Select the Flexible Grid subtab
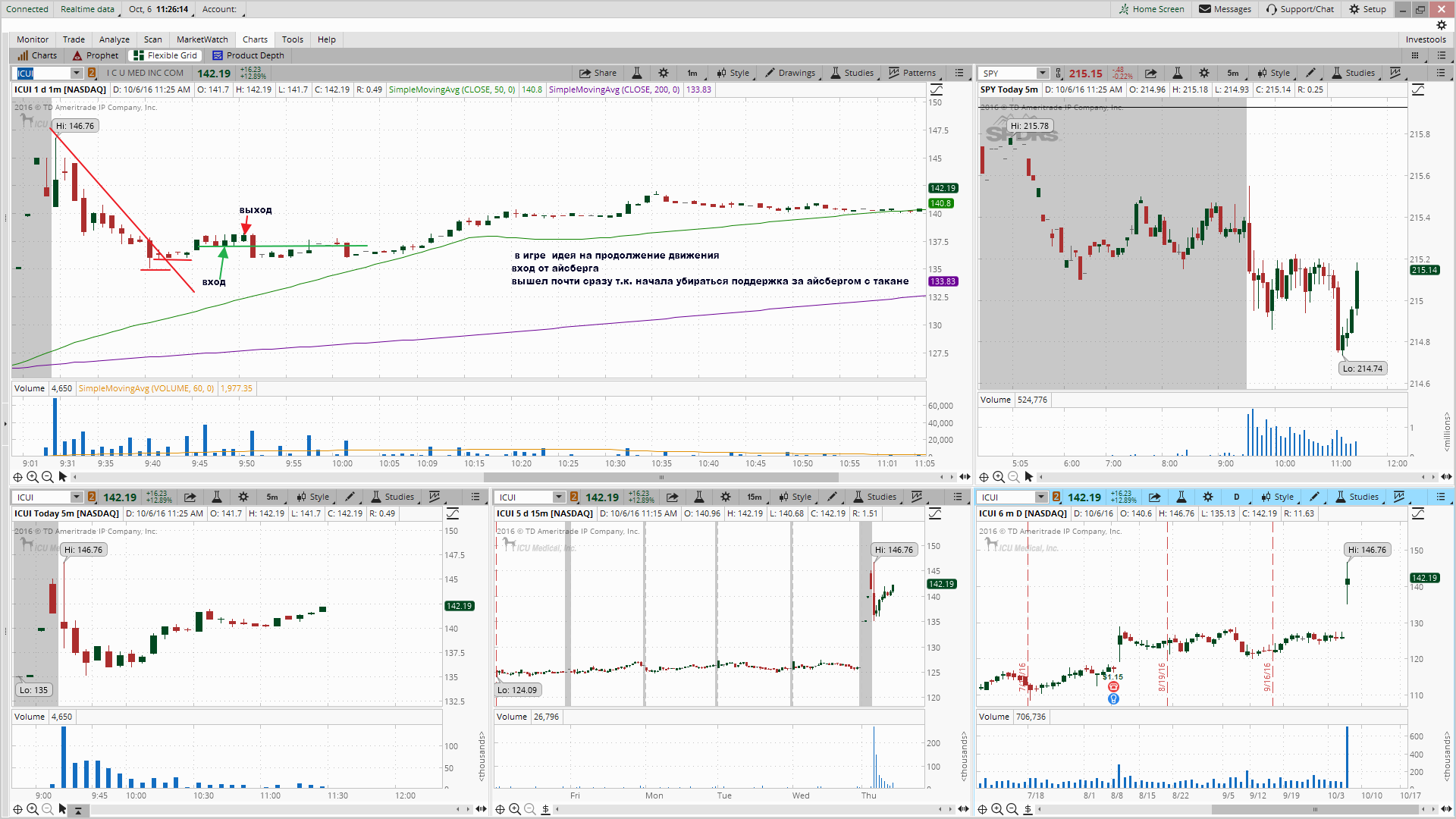This screenshot has height=819, width=1456. pyautogui.click(x=165, y=55)
